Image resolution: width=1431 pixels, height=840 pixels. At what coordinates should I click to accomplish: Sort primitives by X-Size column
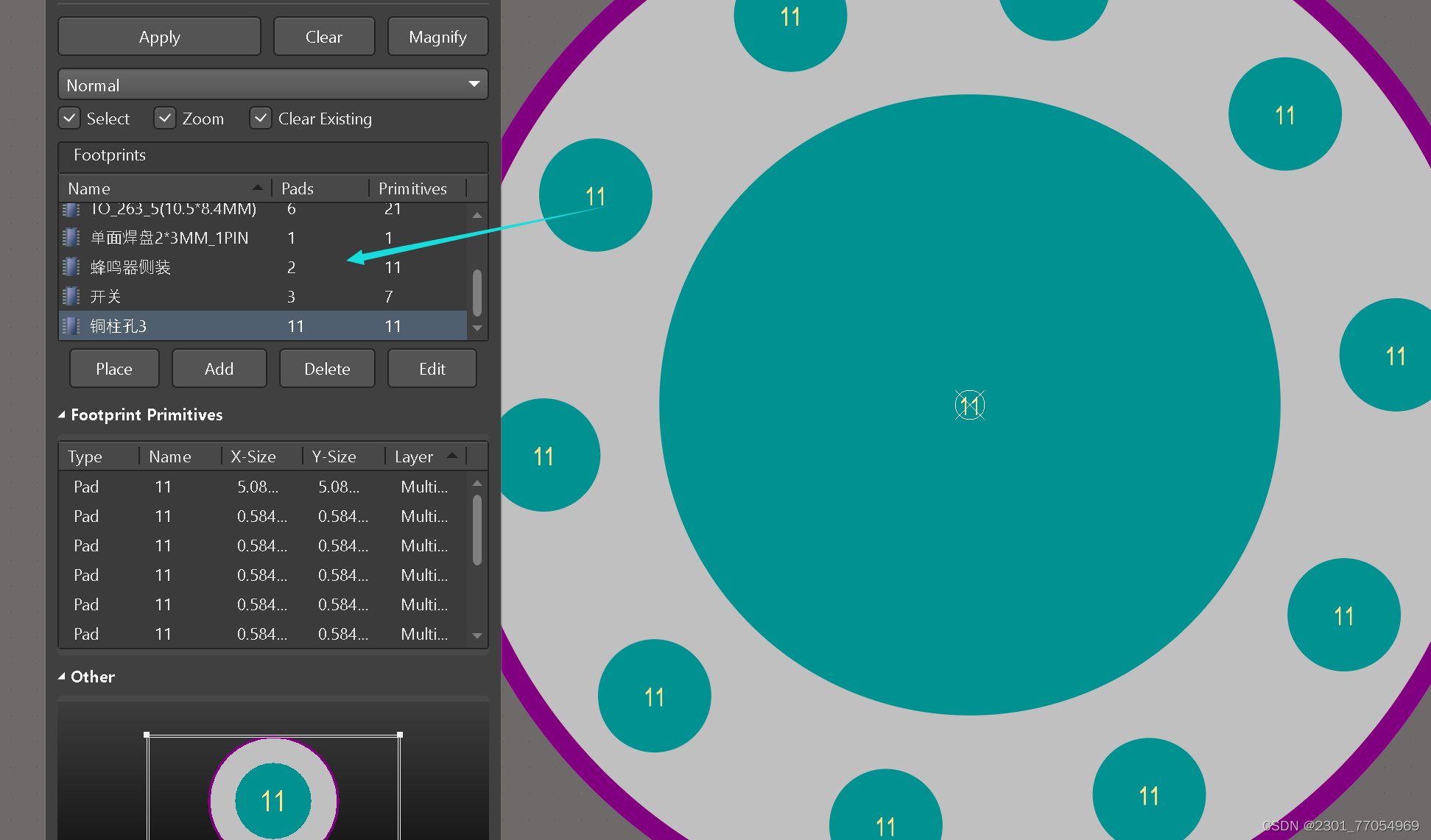point(253,456)
